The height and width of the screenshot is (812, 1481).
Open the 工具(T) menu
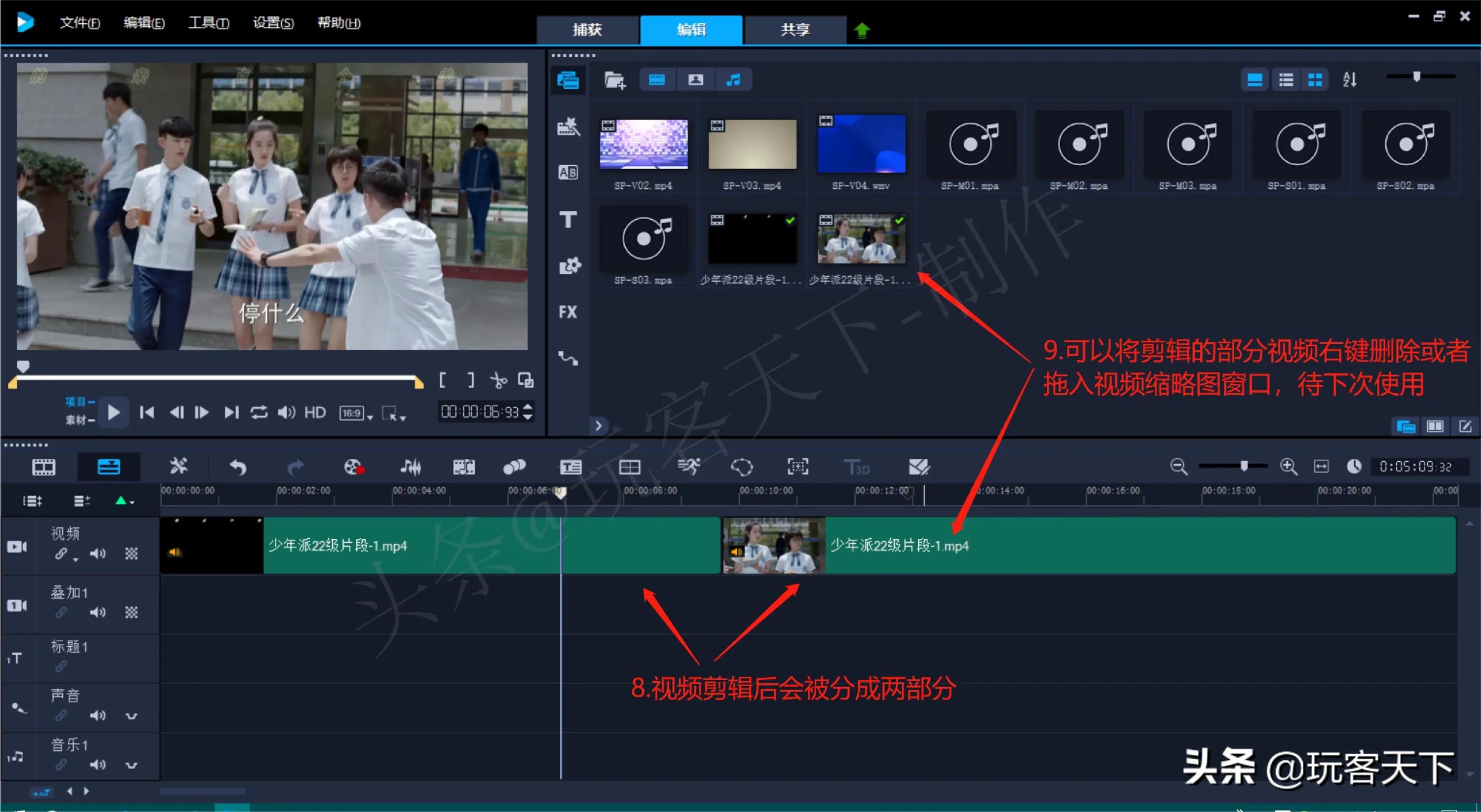coord(208,23)
